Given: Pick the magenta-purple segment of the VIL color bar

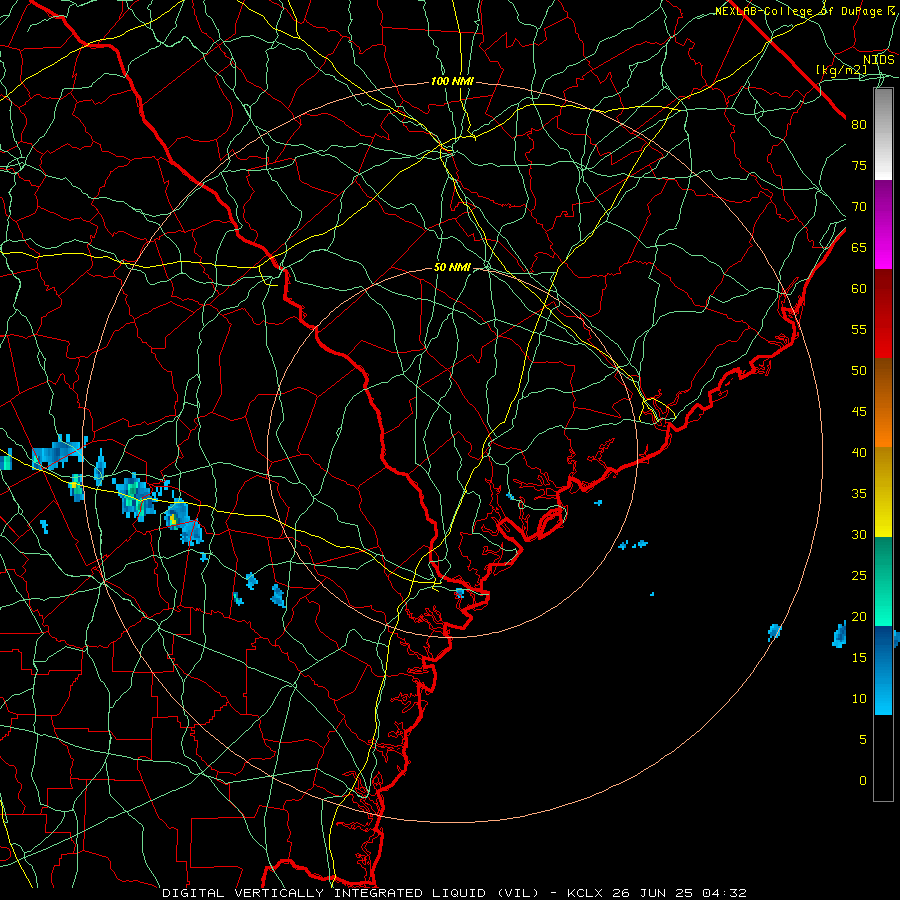Looking at the screenshot, I should (x=883, y=225).
